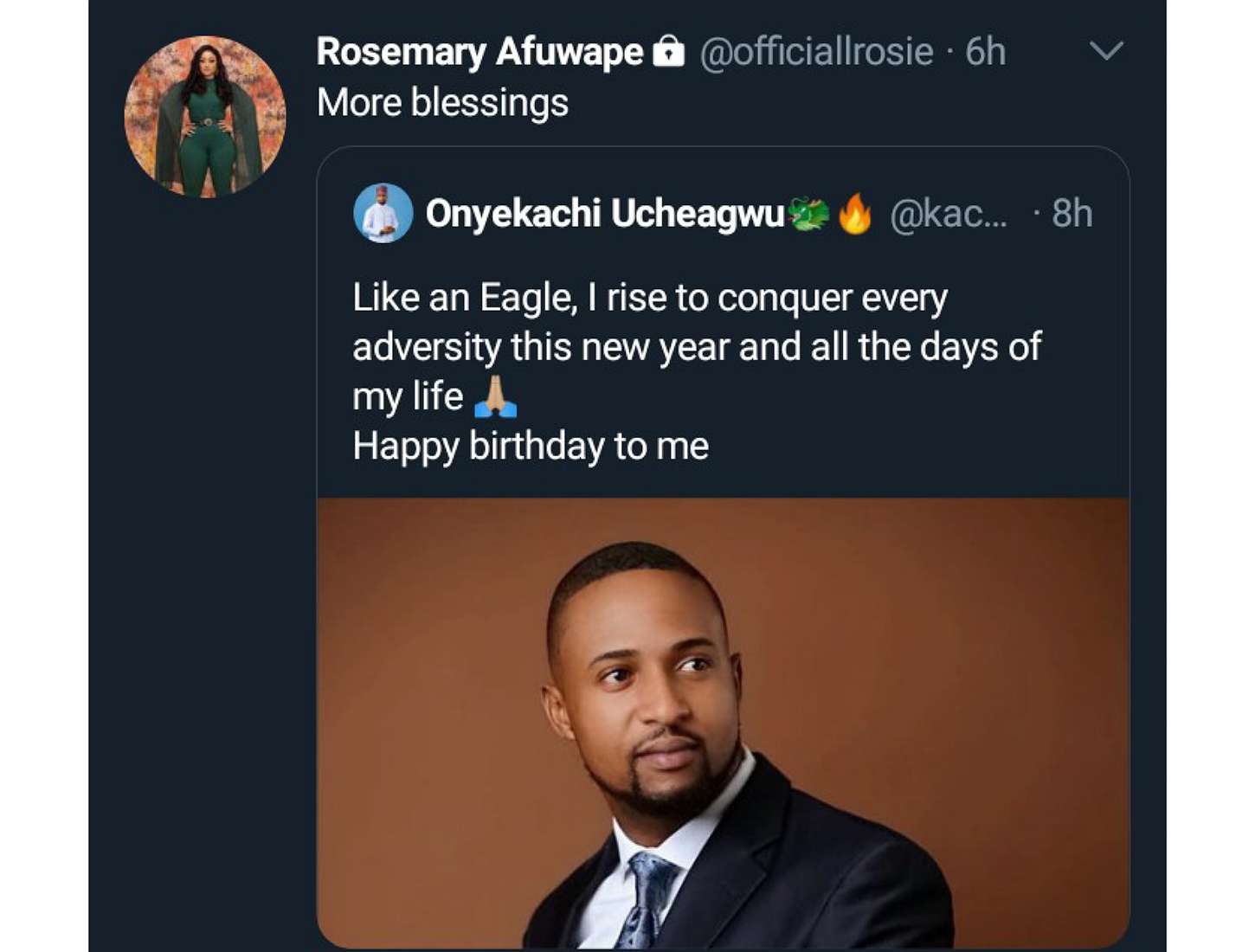Click the "adversity this new year" line
Screen dimensions: 1255x952
coord(697,347)
